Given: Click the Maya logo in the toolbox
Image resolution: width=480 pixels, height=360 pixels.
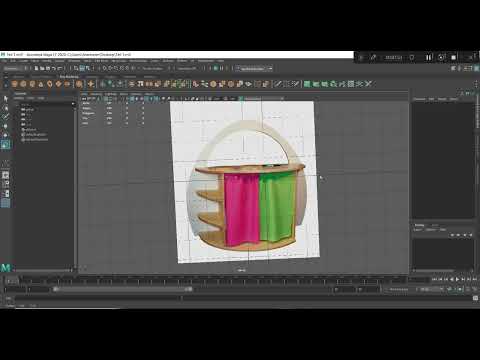Looking at the screenshot, I should click(6, 267).
